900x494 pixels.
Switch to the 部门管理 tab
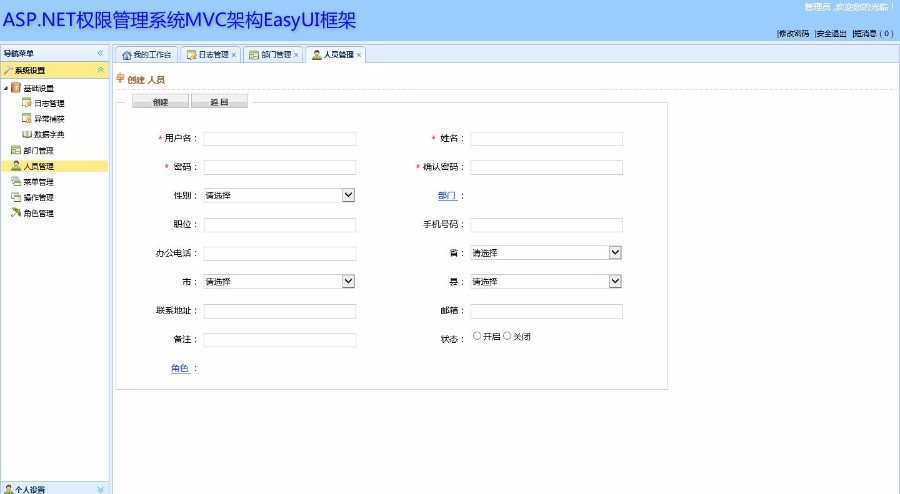(x=273, y=55)
